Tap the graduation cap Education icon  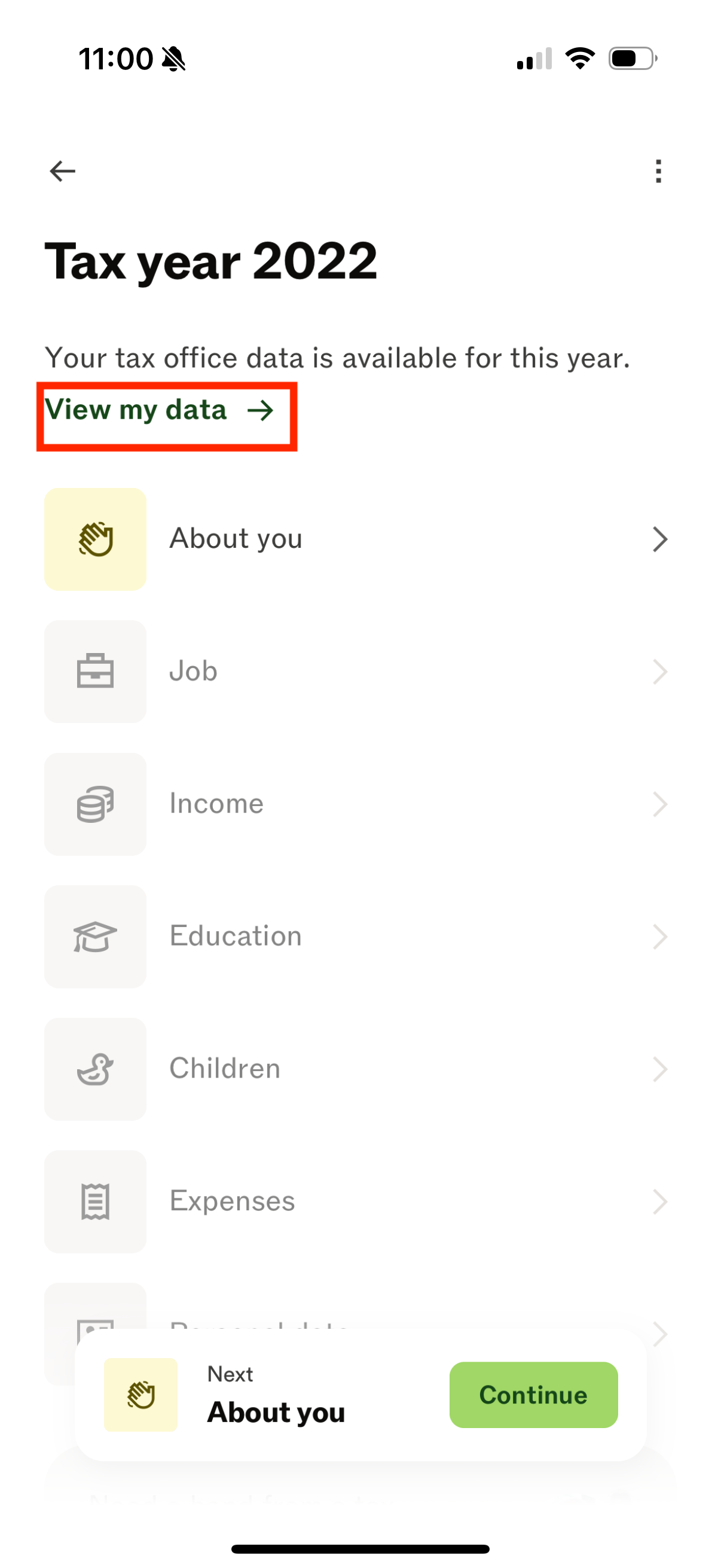tap(96, 936)
